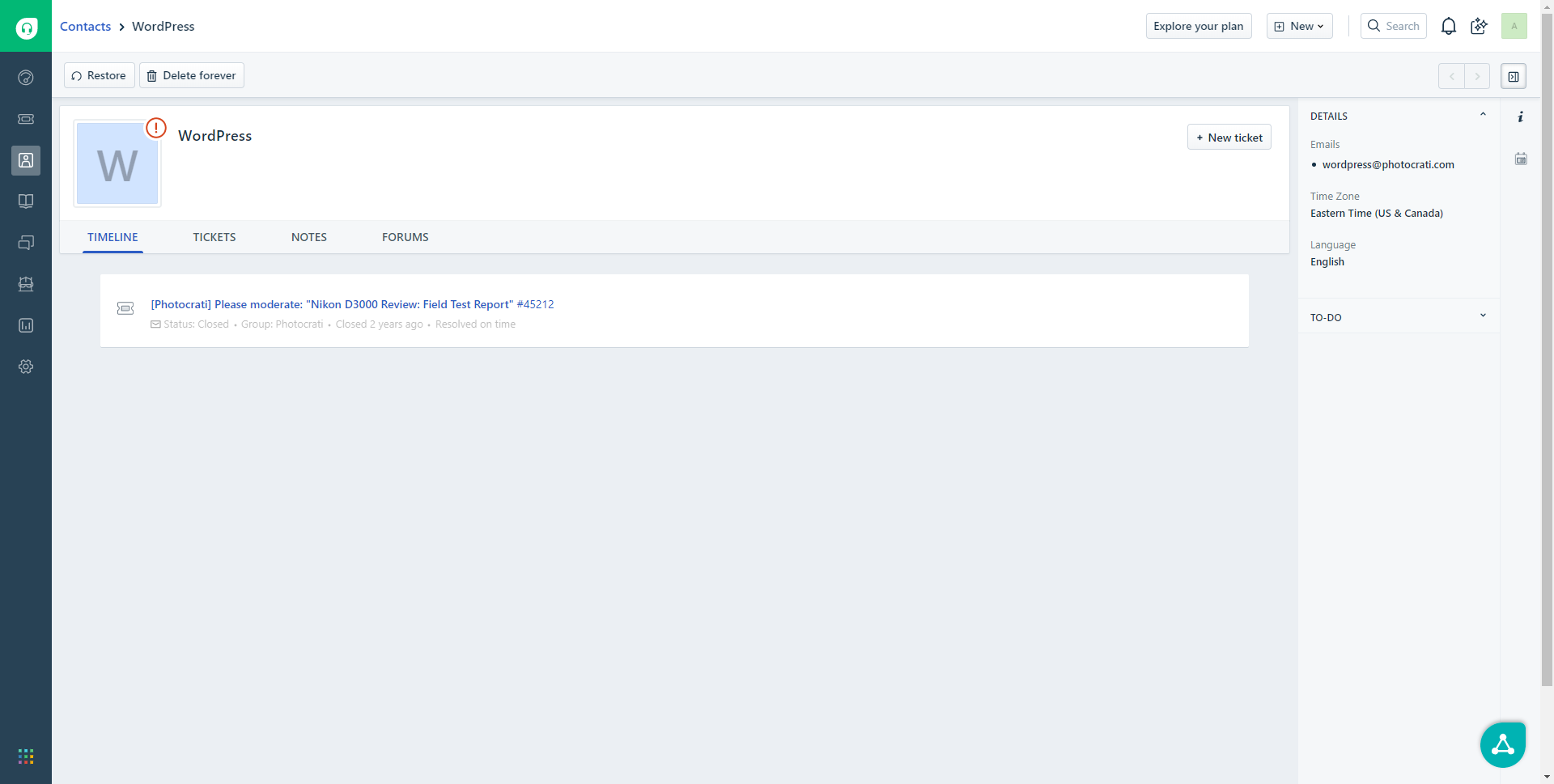Screen dimensions: 1554x784
Task: Collapse the Details section
Action: 1483,115
